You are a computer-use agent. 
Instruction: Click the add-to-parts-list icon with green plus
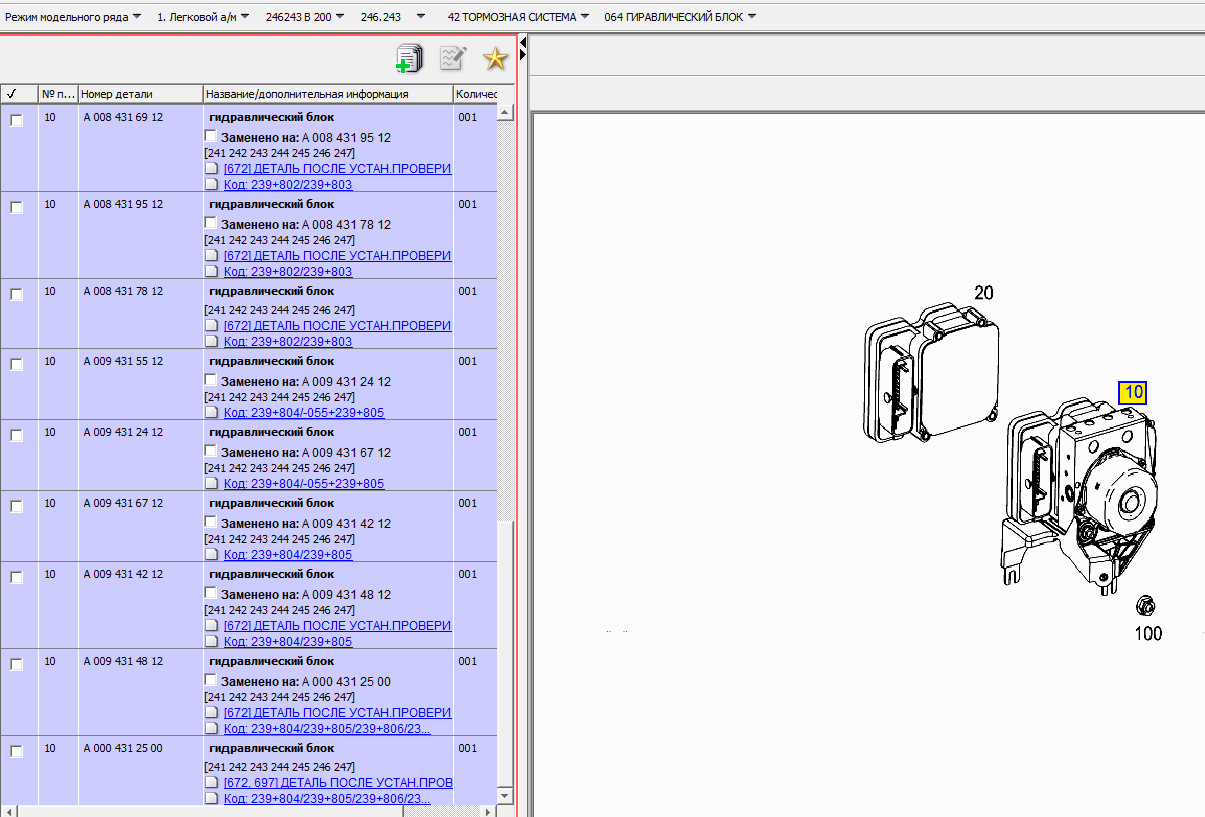[x=409, y=59]
